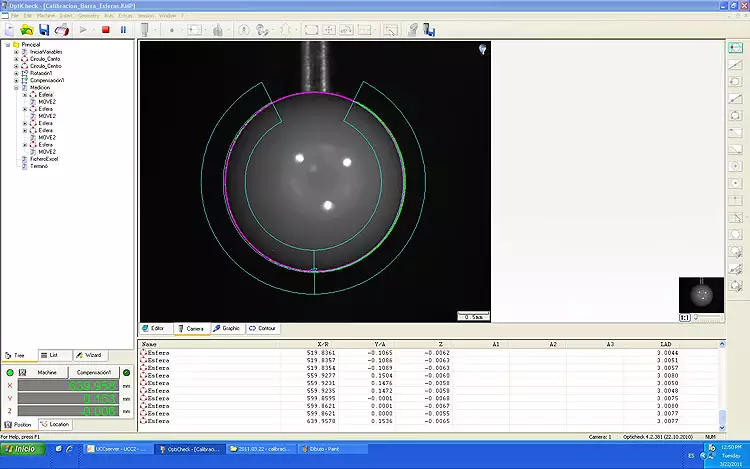This screenshot has width=750, height=469.
Task: Expand the Rotación1 tree node
Action: 16,73
